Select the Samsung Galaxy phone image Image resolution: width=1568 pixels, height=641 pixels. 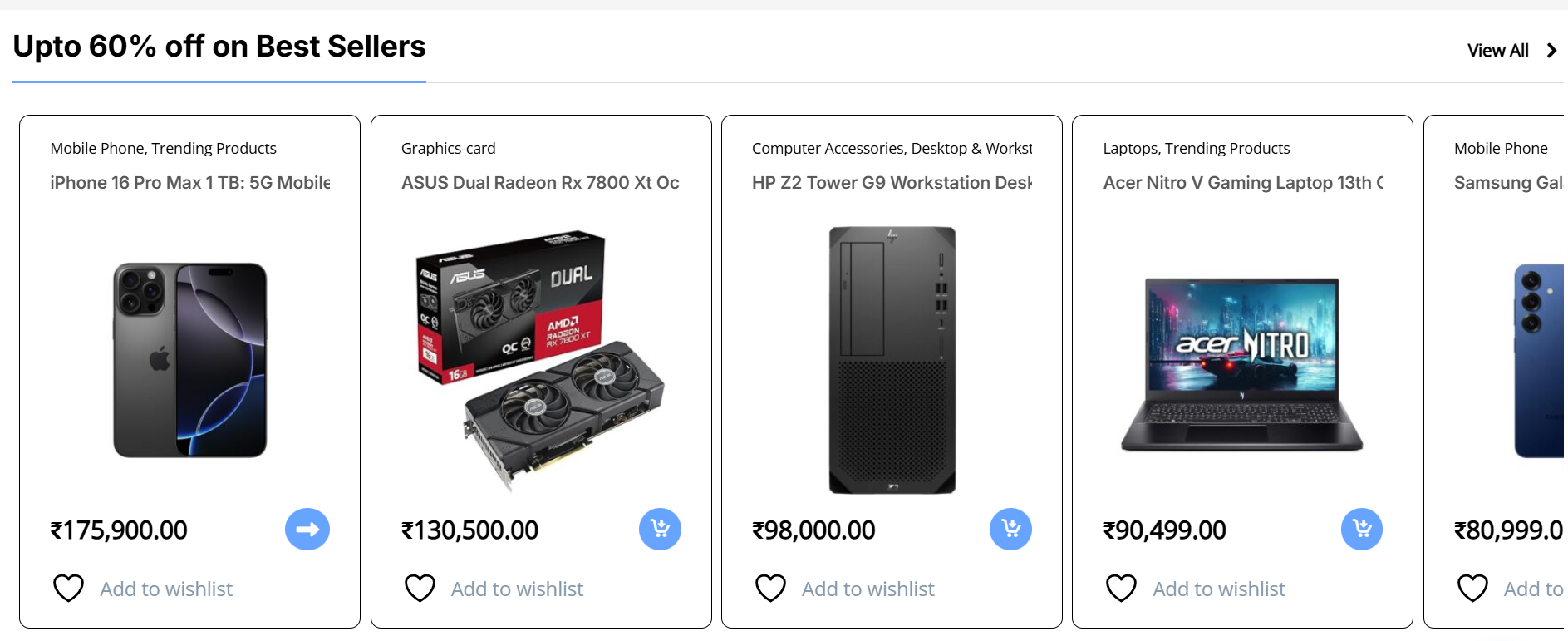pyautogui.click(x=1540, y=360)
